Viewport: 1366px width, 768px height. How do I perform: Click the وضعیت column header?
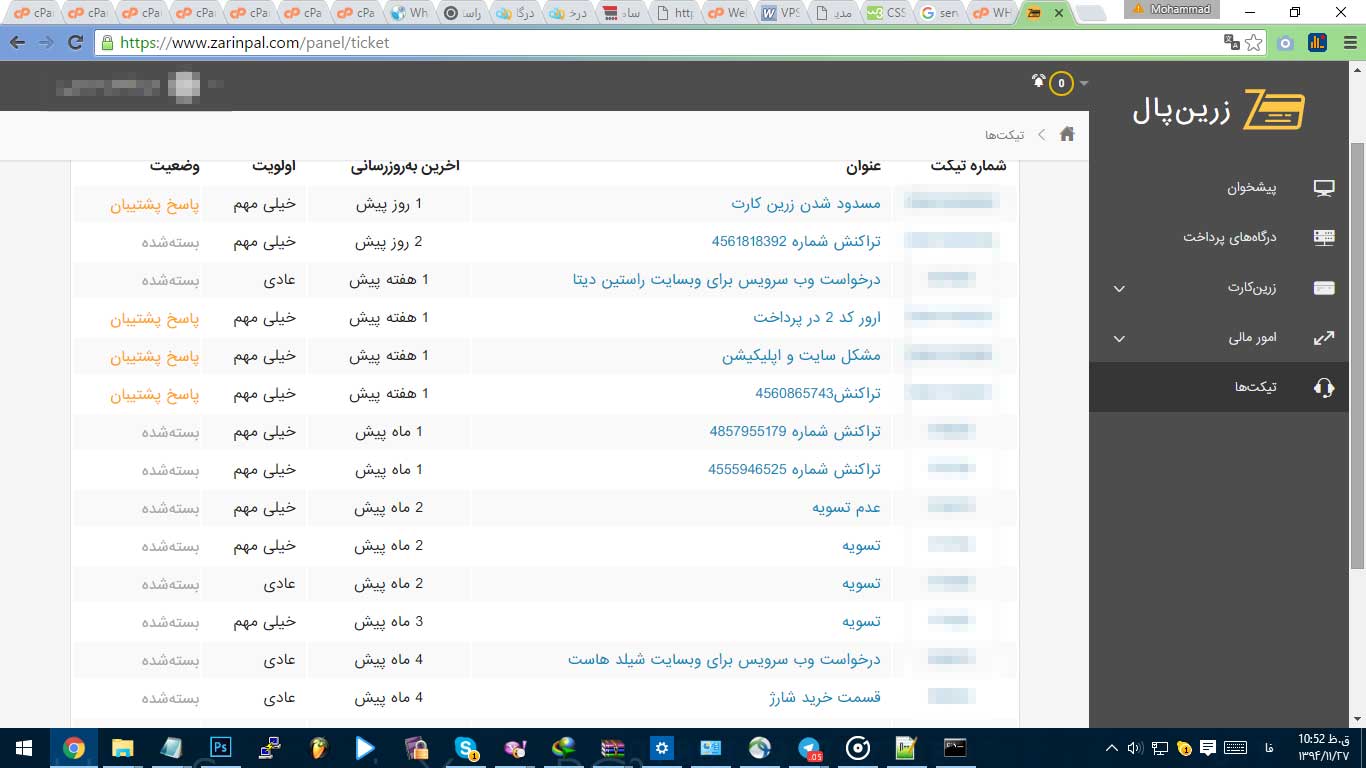[x=175, y=166]
